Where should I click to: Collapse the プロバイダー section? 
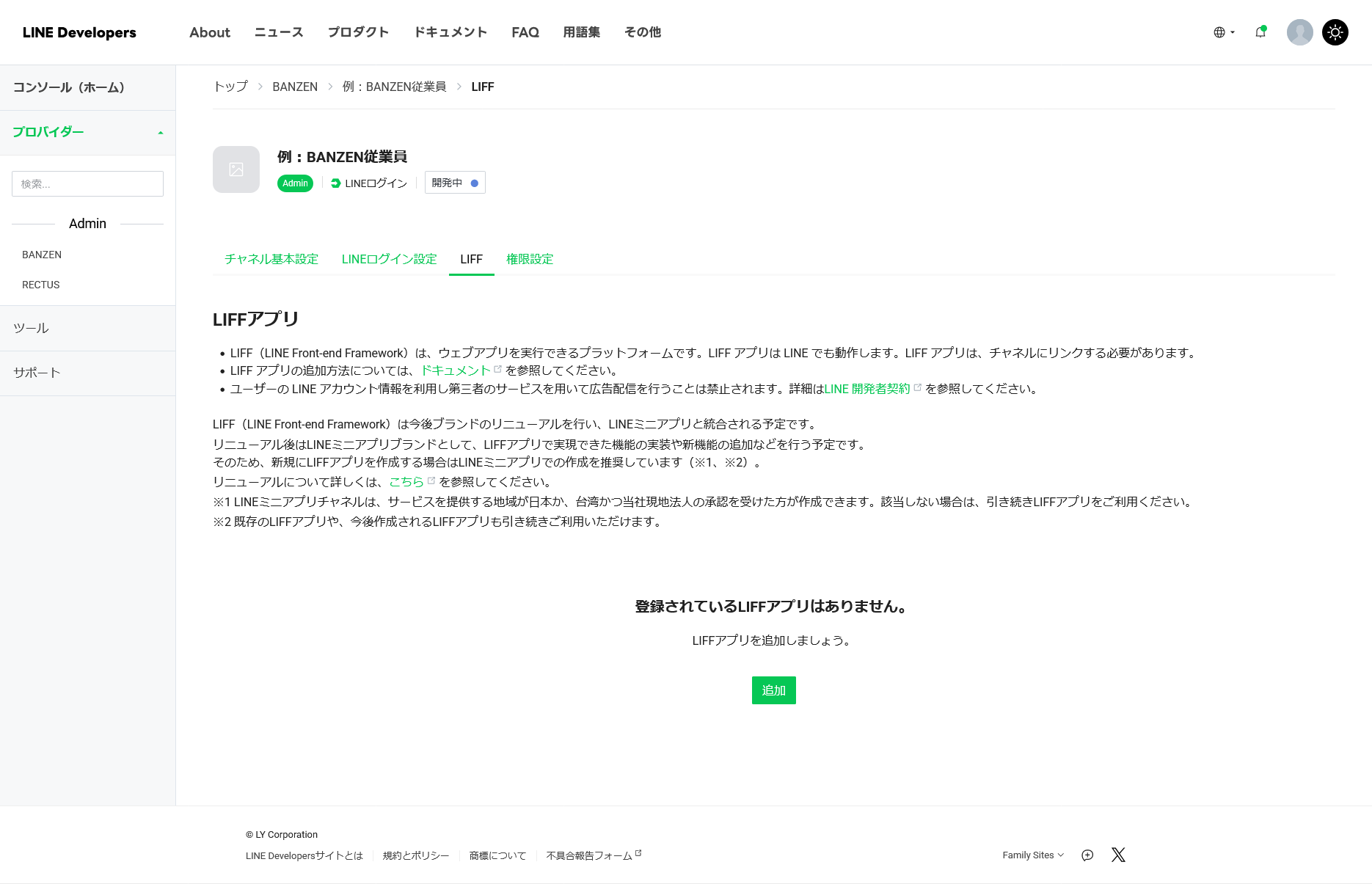point(87,132)
